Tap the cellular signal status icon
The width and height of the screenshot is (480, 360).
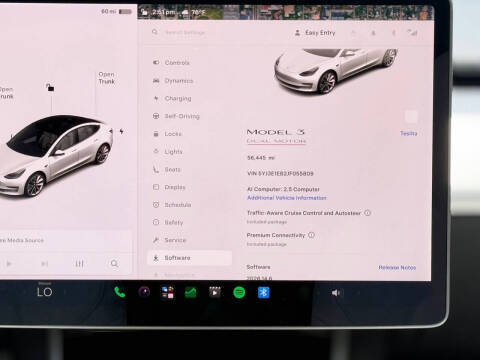[x=412, y=32]
